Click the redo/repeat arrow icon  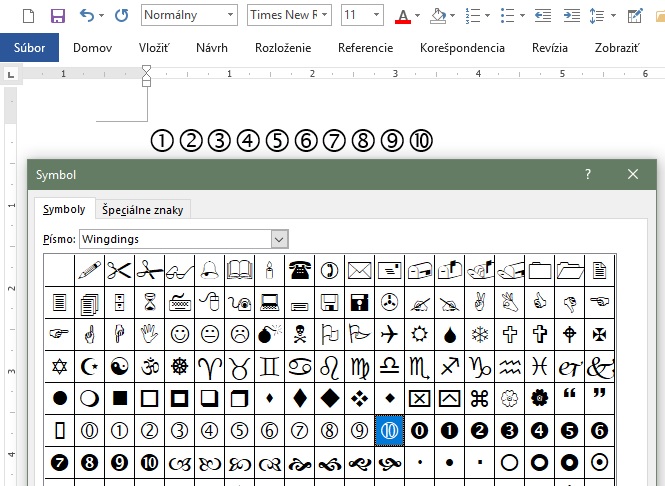coord(121,16)
